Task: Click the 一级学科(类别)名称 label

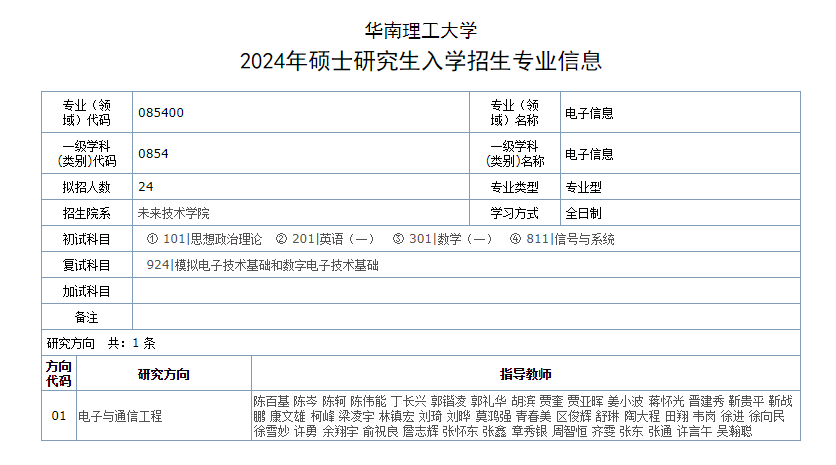Action: tap(515, 154)
